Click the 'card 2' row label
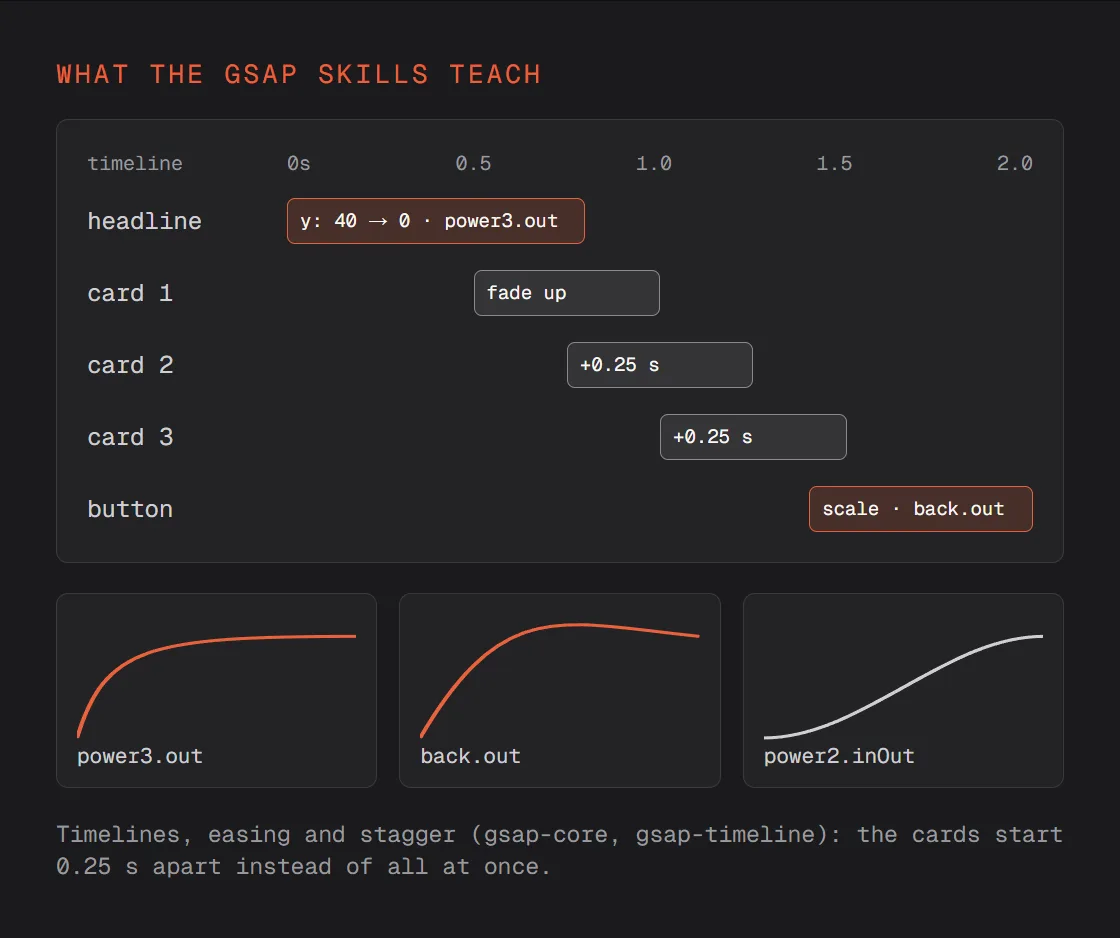The height and width of the screenshot is (938, 1120). click(x=130, y=365)
